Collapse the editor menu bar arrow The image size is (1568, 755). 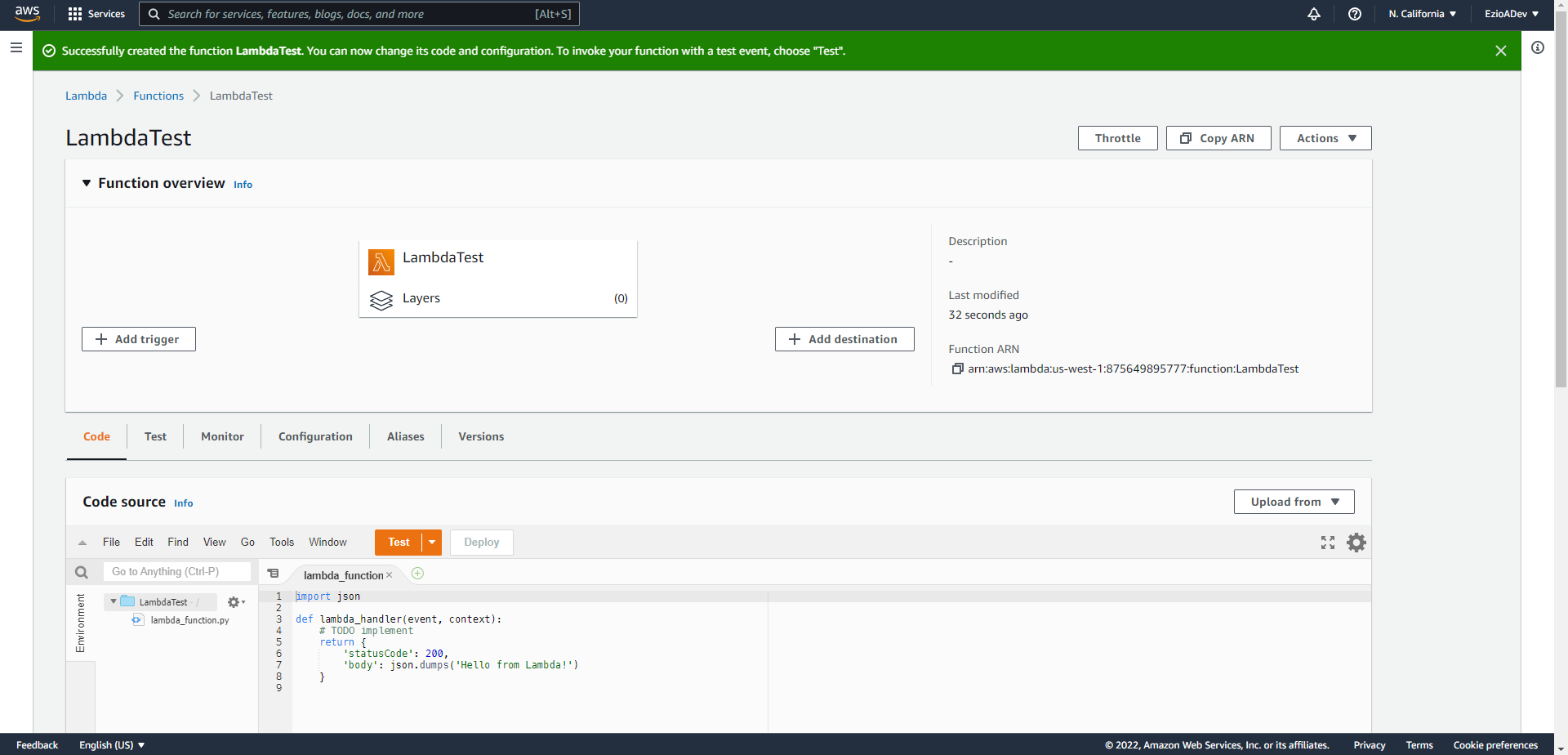pyautogui.click(x=82, y=543)
